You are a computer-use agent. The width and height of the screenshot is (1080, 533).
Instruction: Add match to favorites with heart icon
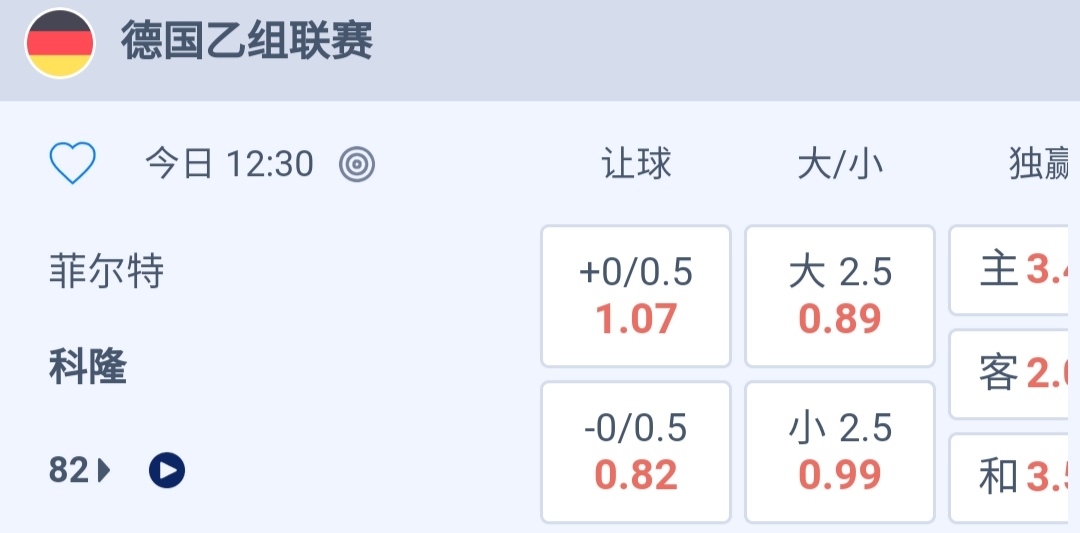click(73, 163)
